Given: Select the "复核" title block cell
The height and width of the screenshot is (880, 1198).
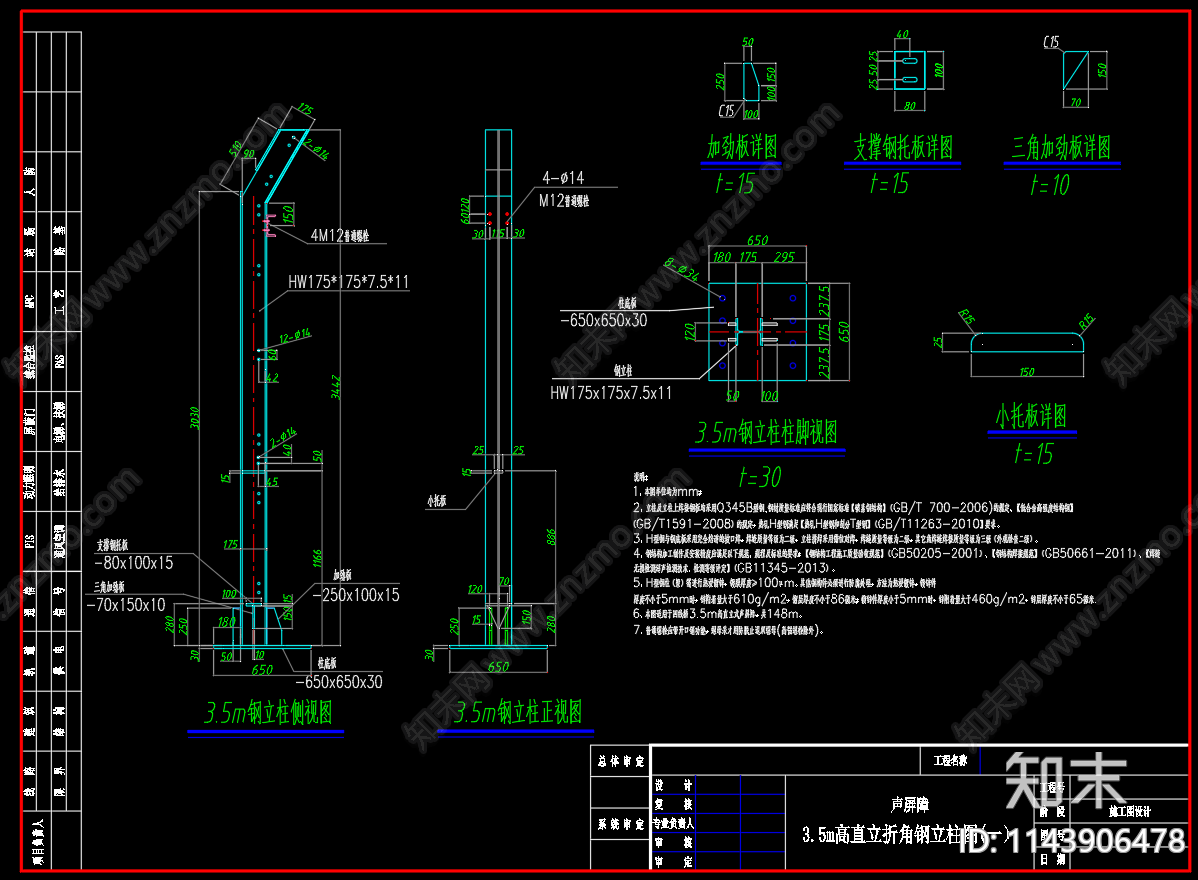Looking at the screenshot, I should 673,804.
